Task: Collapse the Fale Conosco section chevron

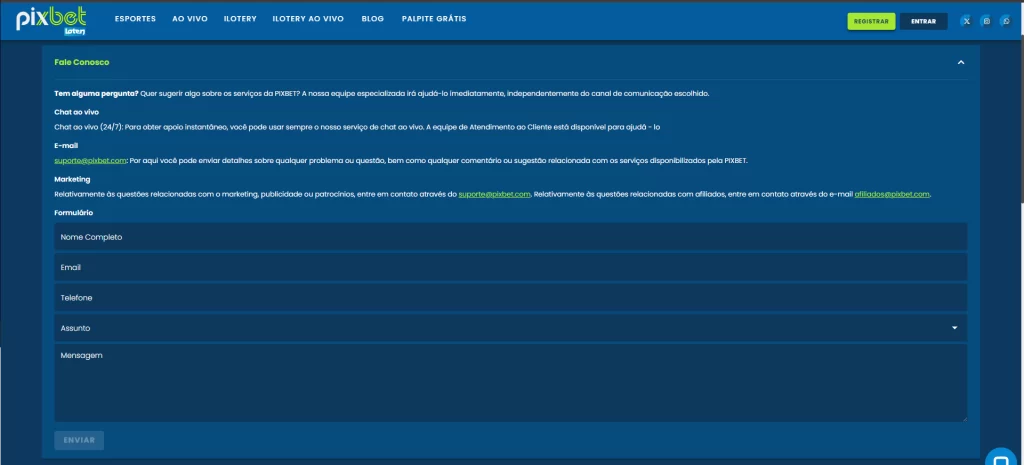Action: pos(961,62)
